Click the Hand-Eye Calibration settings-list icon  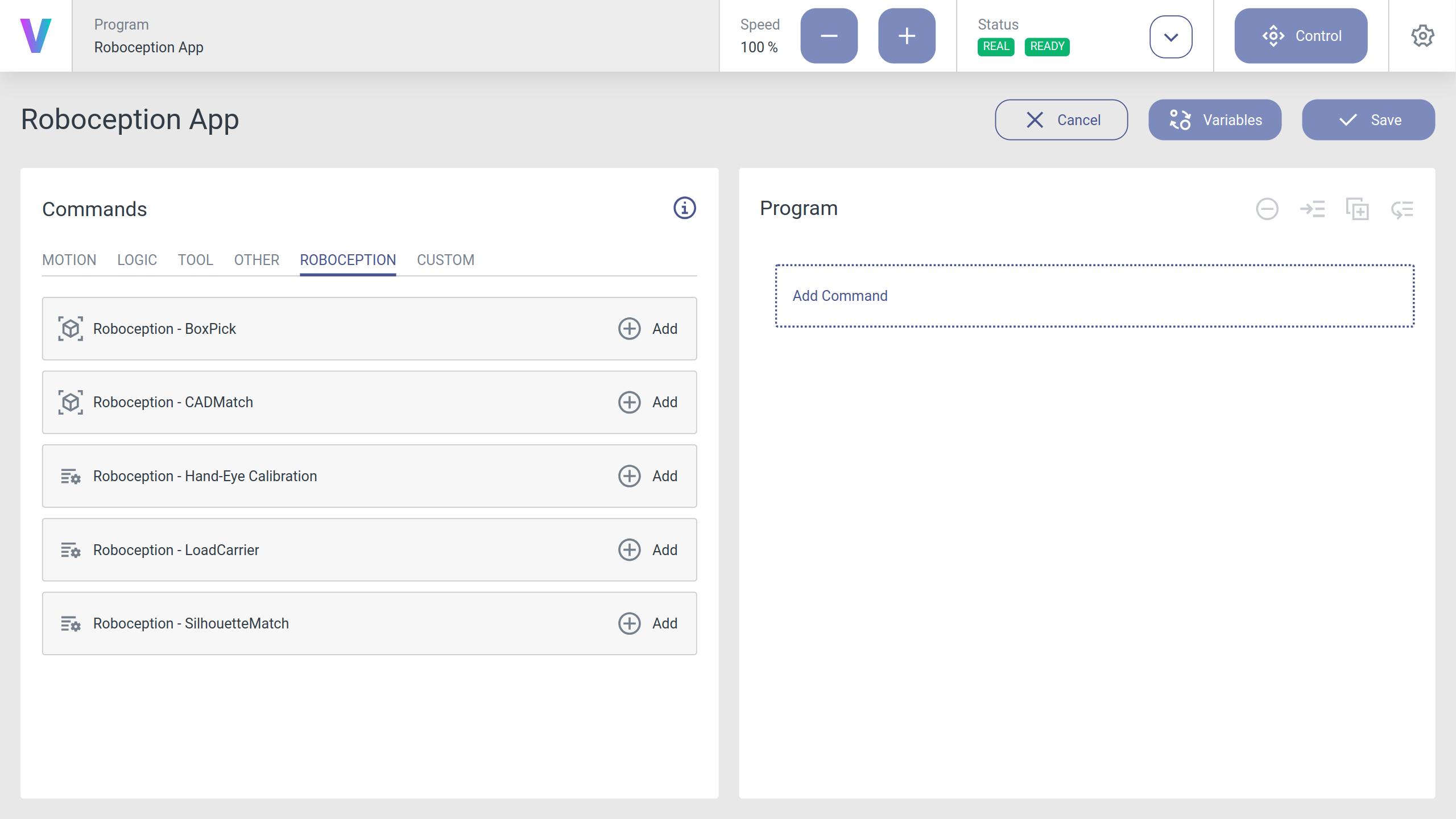click(71, 476)
